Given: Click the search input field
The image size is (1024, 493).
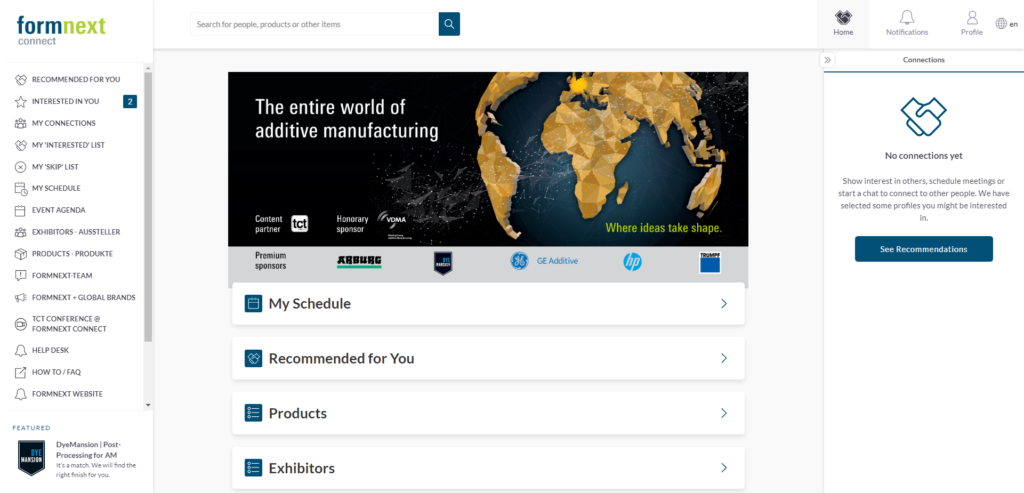Looking at the screenshot, I should pyautogui.click(x=314, y=24).
